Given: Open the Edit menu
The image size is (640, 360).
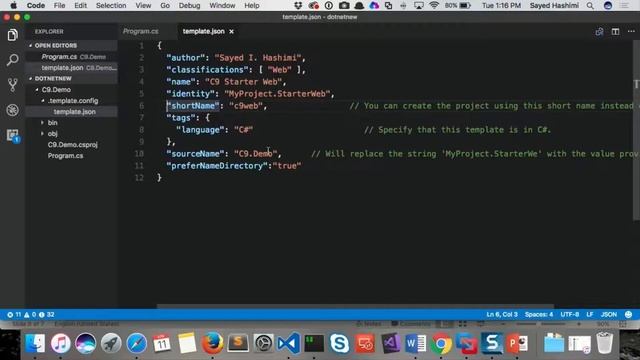Looking at the screenshot, I should point(80,6).
